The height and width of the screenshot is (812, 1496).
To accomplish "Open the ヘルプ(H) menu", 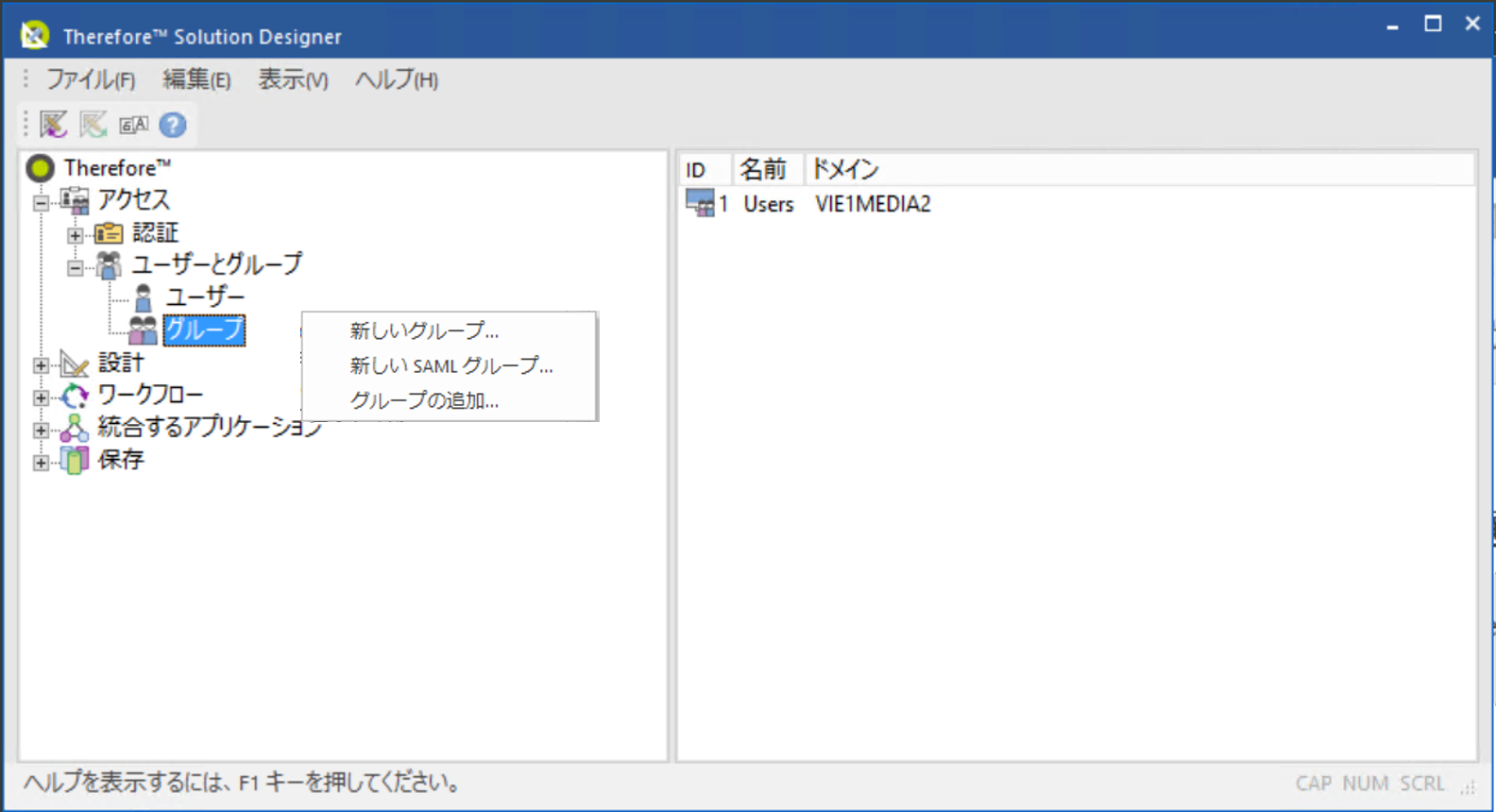I will (x=397, y=79).
